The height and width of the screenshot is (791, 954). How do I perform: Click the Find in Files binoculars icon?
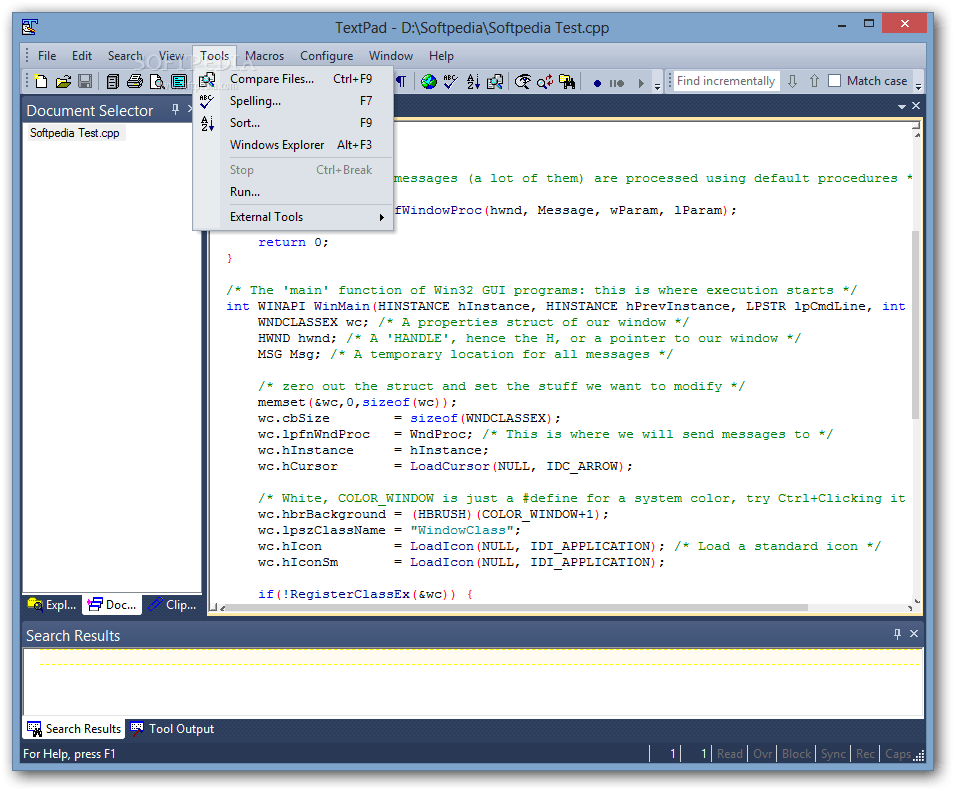[567, 81]
